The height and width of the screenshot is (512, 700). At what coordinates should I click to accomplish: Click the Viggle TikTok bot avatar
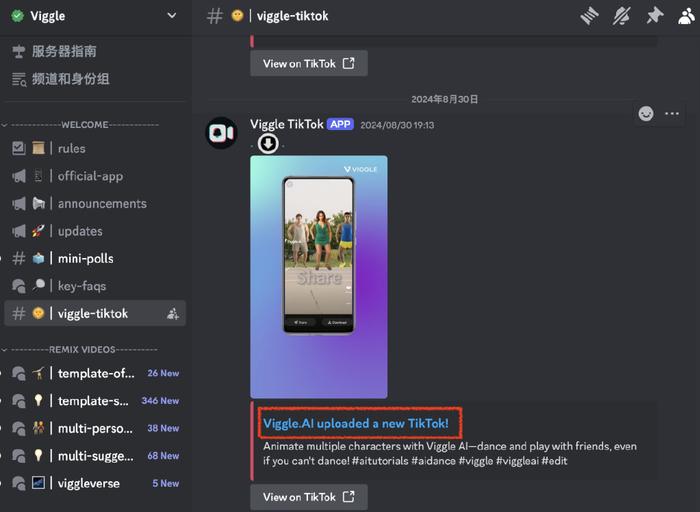coord(221,133)
